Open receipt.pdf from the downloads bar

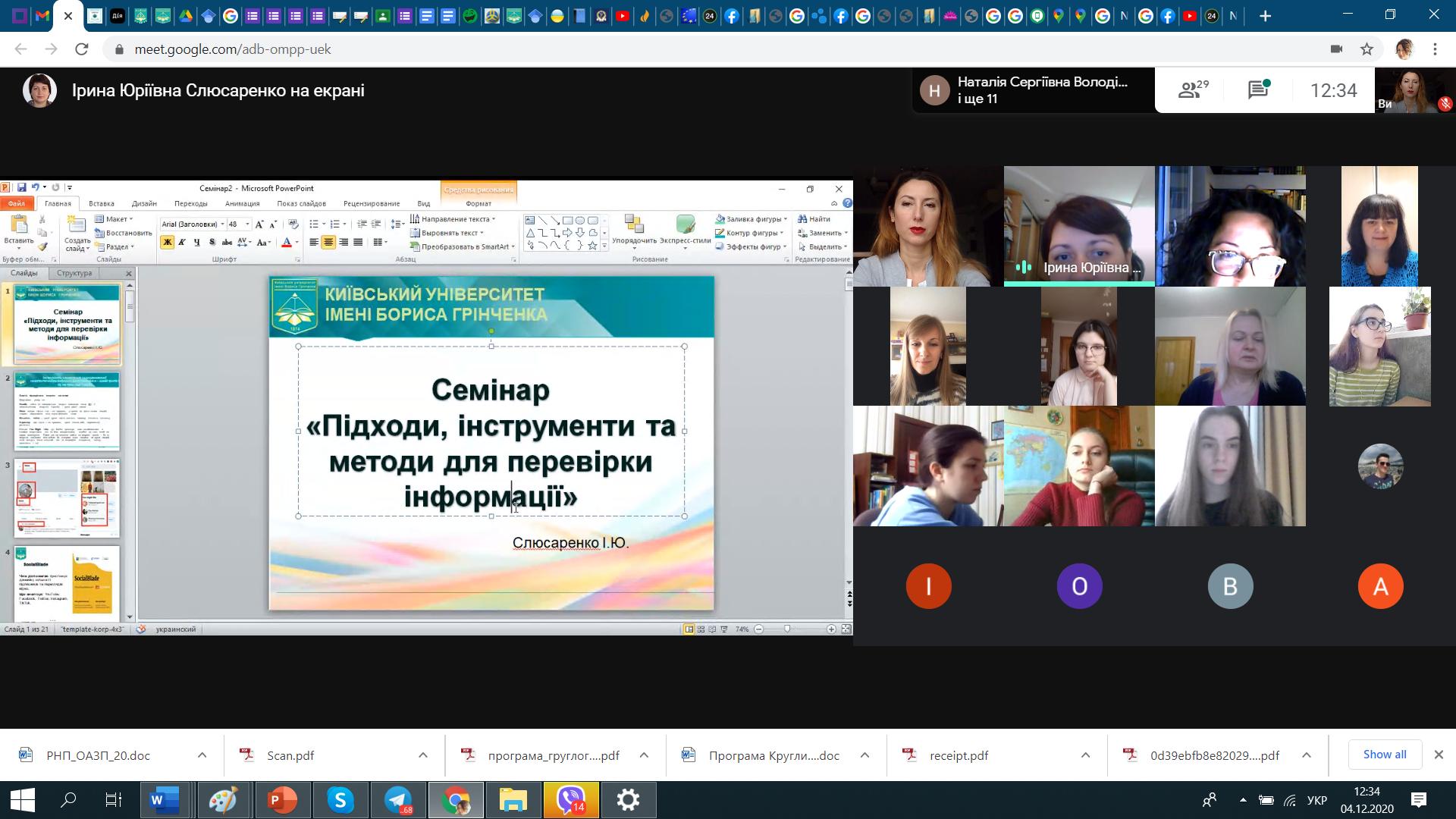tap(958, 755)
